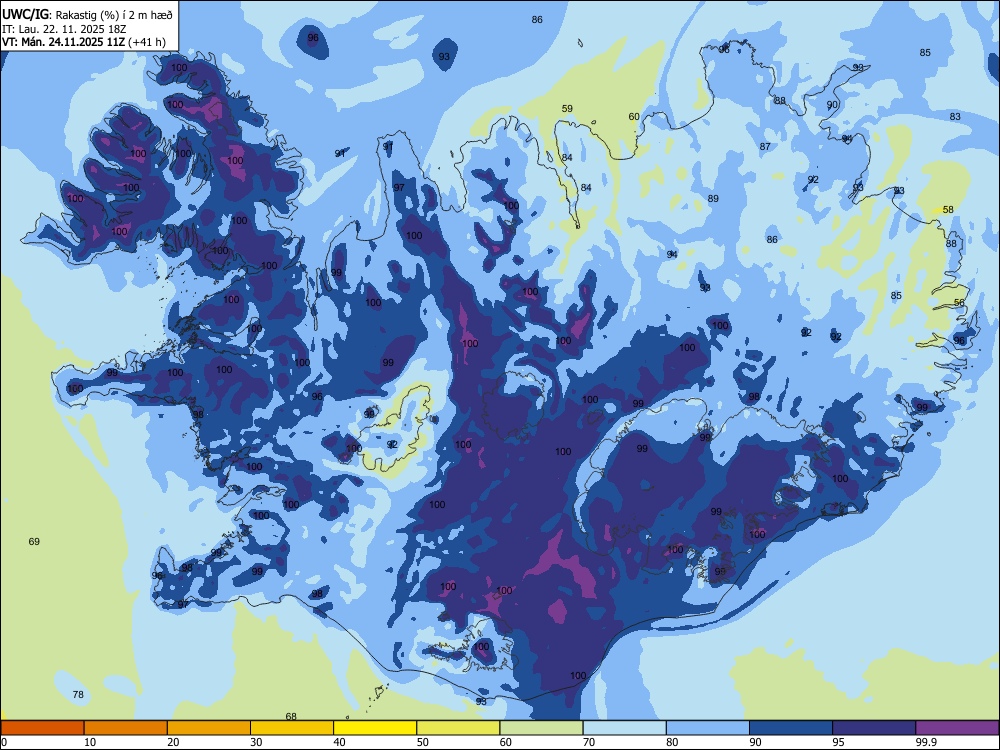Click the 'UWC/IG' model label

coord(26,14)
